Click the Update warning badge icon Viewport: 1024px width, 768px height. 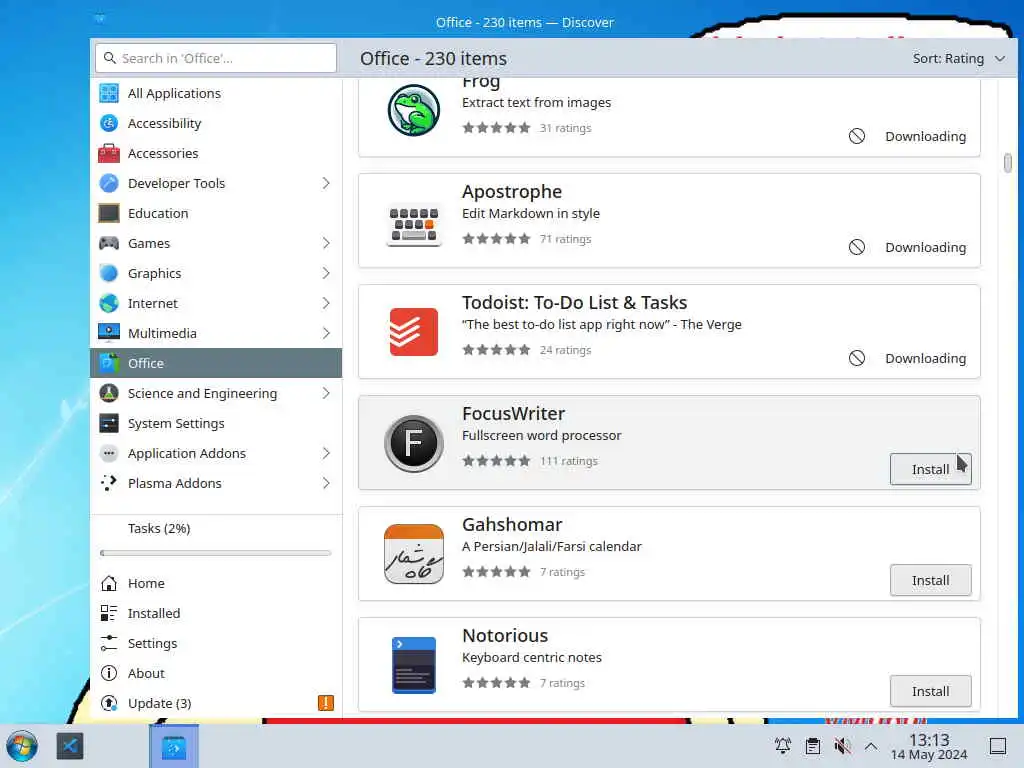coord(326,703)
